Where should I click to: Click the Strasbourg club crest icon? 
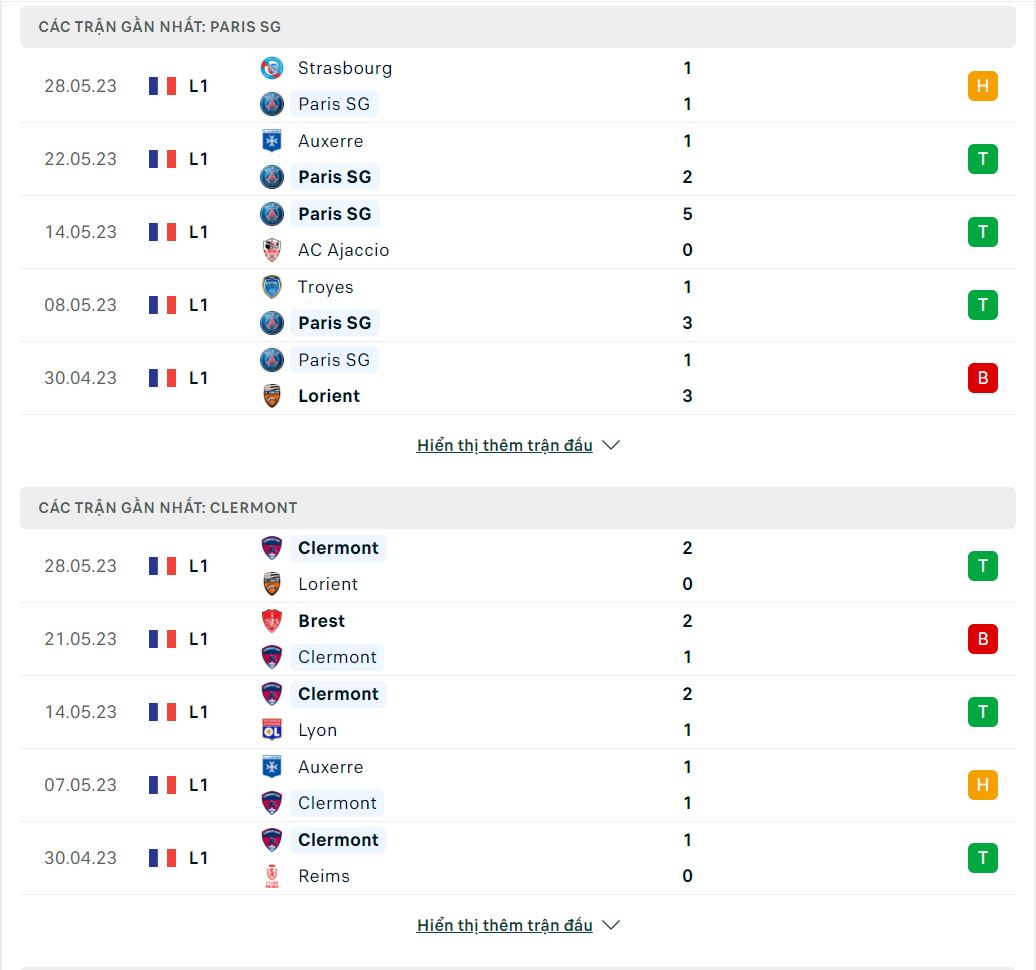pyautogui.click(x=272, y=68)
